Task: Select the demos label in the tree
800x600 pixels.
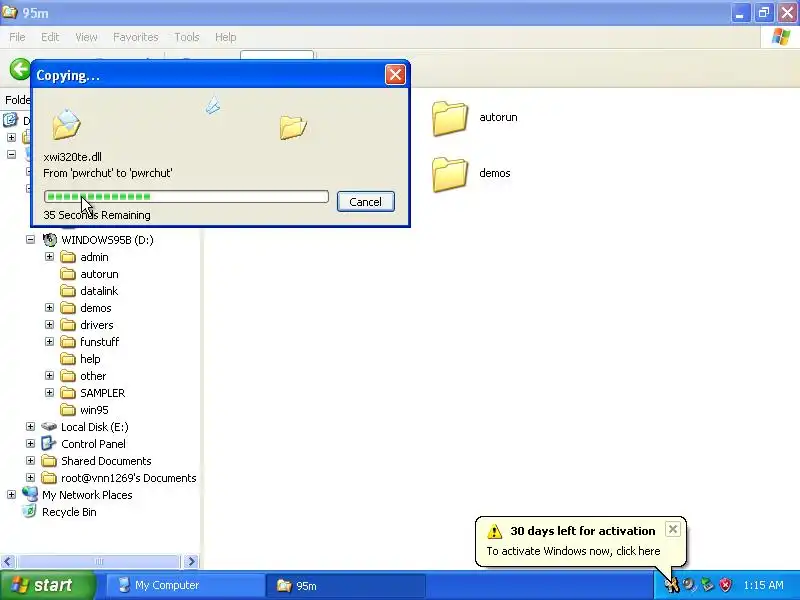Action: click(96, 308)
